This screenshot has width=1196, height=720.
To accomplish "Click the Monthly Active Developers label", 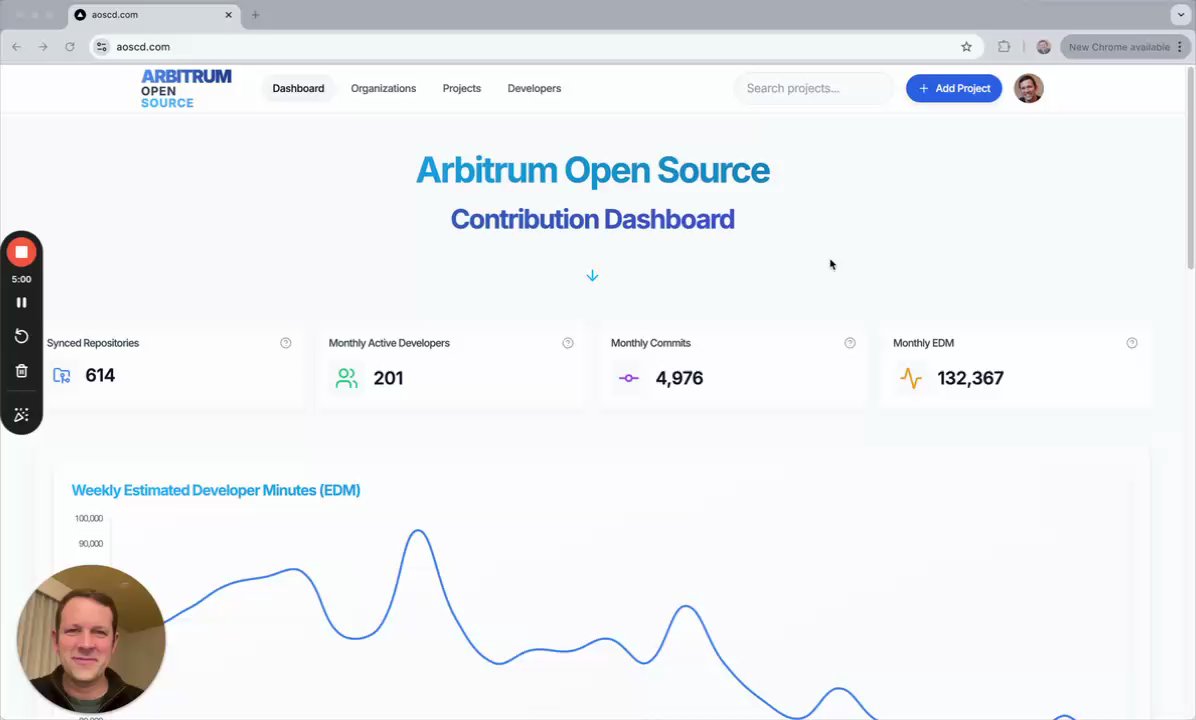I will click(389, 343).
